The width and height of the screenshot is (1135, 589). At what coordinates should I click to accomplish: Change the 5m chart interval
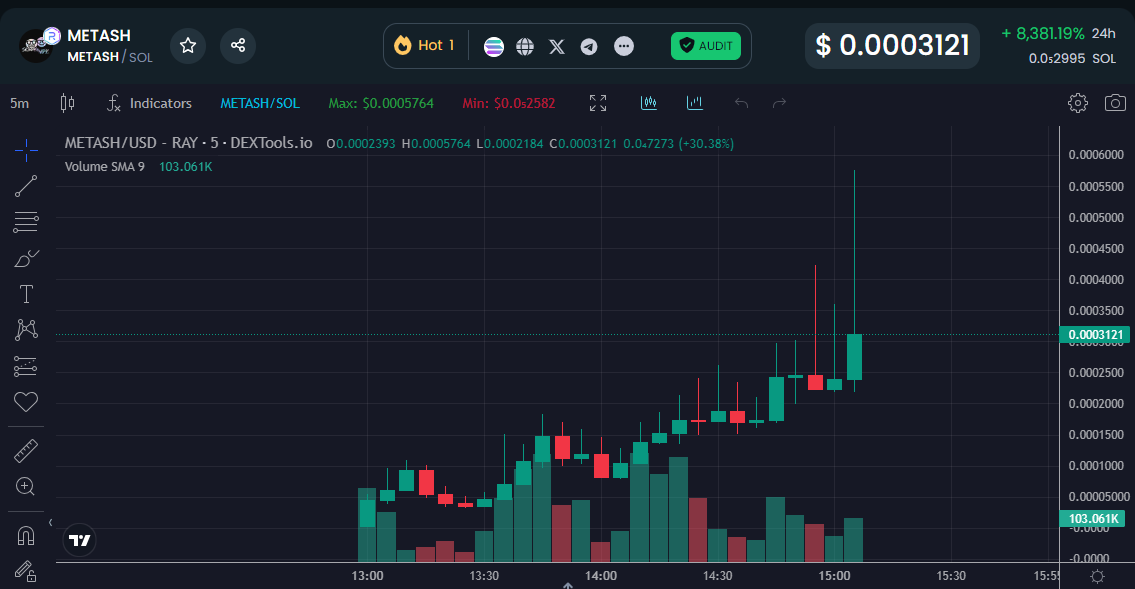[20, 103]
